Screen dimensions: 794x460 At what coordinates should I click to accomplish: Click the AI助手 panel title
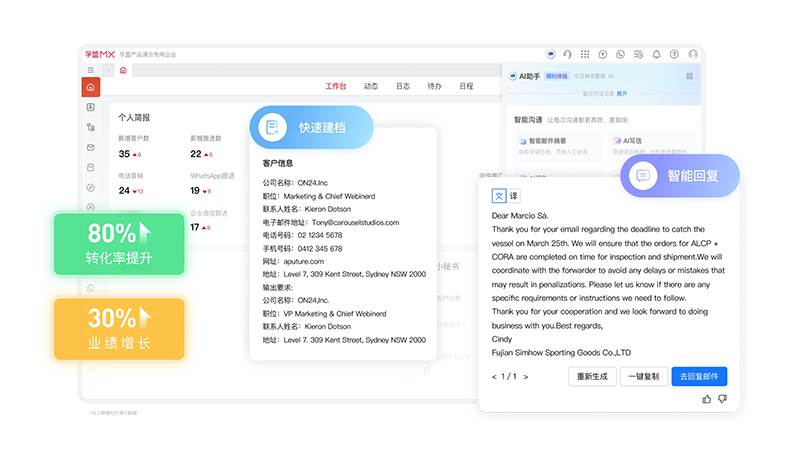coord(530,76)
